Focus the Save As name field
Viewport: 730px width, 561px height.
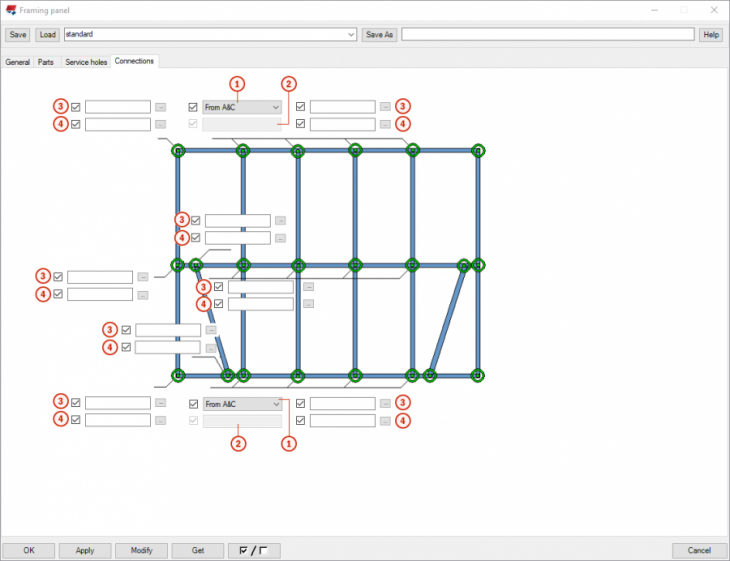pyautogui.click(x=548, y=34)
